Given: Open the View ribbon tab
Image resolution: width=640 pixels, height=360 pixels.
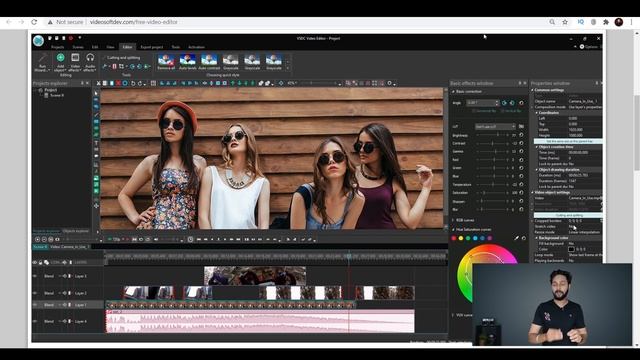Looking at the screenshot, I should [110, 47].
